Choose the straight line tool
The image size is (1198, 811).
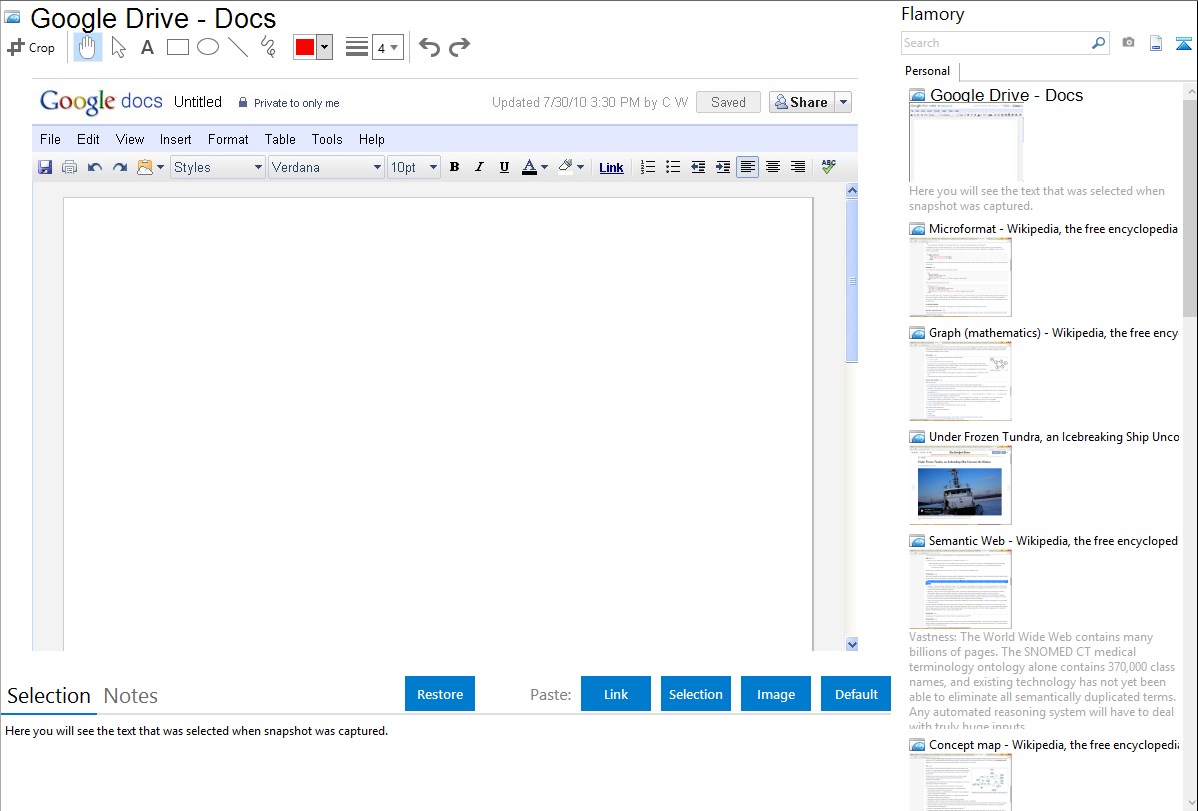click(238, 47)
